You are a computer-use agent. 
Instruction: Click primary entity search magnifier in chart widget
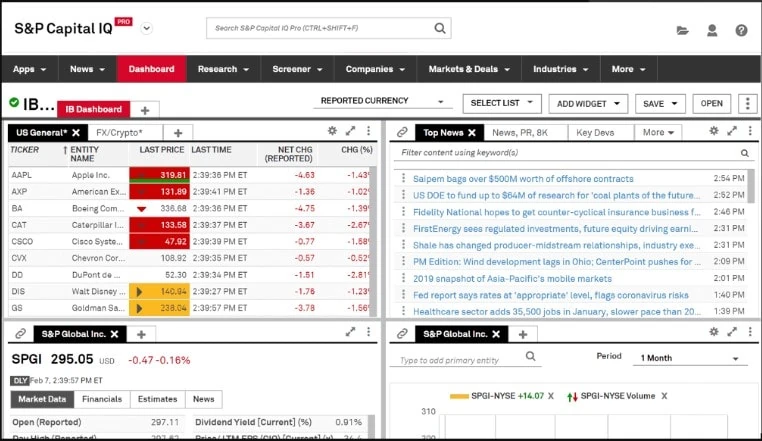[x=531, y=356]
